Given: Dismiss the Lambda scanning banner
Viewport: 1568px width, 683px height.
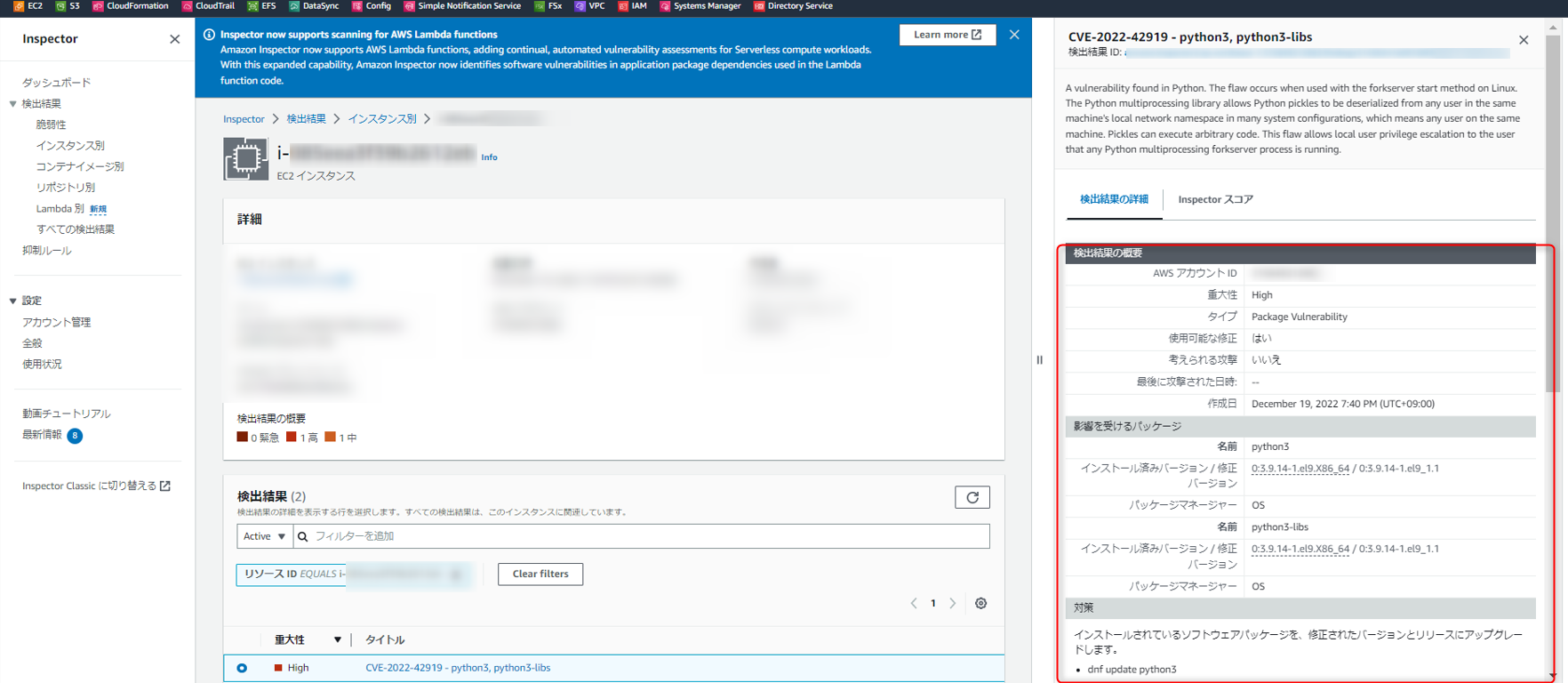Looking at the screenshot, I should pyautogui.click(x=1014, y=35).
